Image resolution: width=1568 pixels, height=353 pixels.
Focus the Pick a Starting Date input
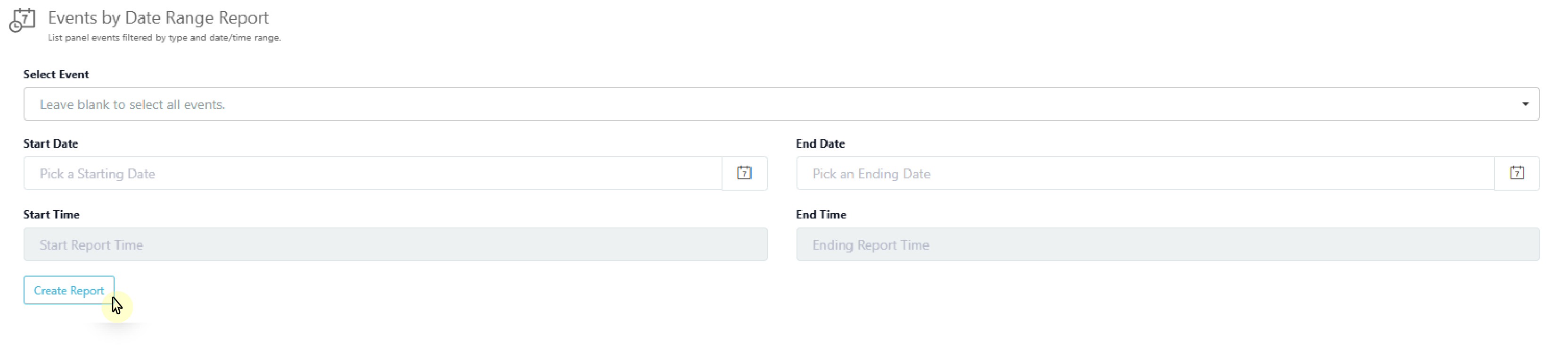coord(365,173)
